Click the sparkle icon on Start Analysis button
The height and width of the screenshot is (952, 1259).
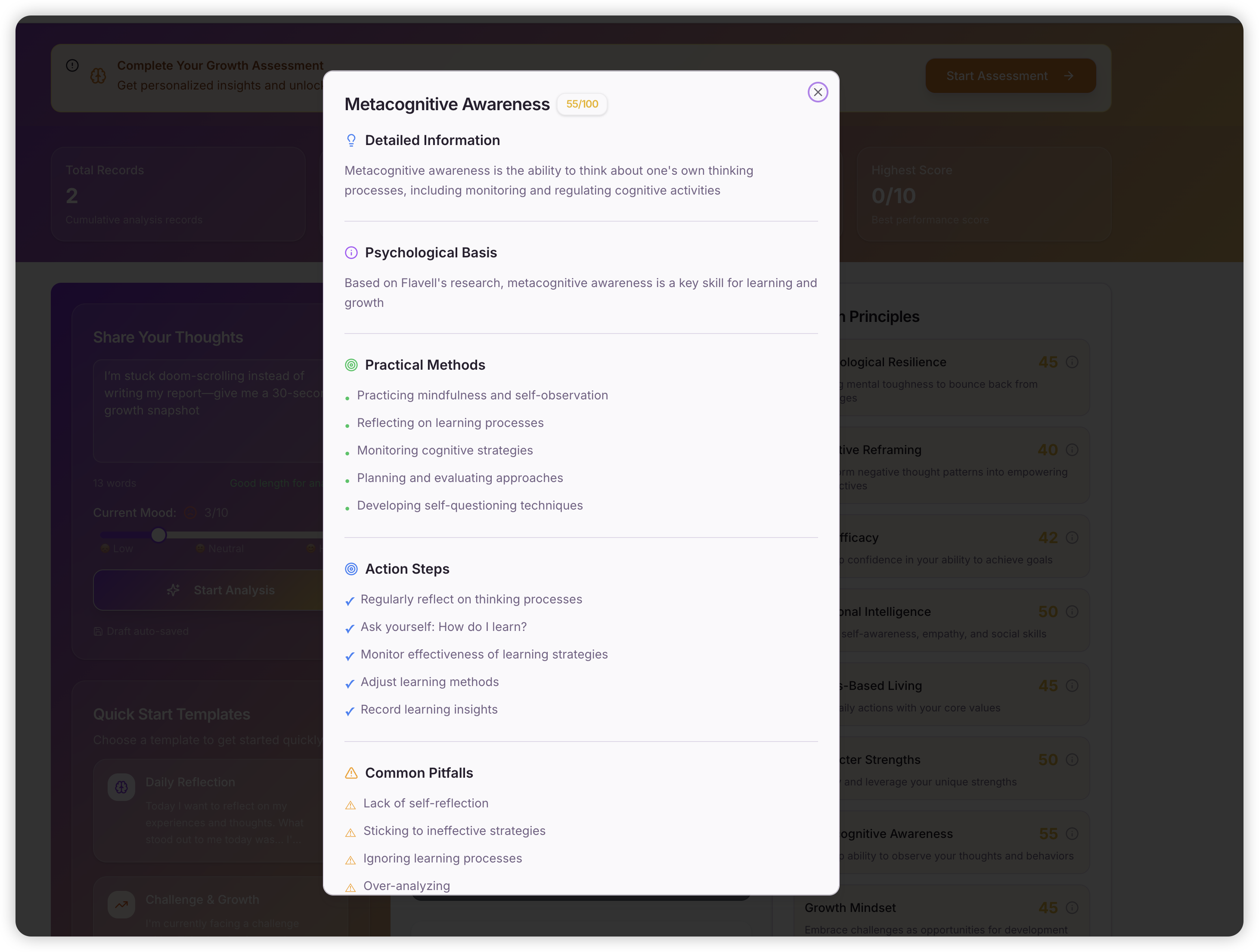pos(173,590)
